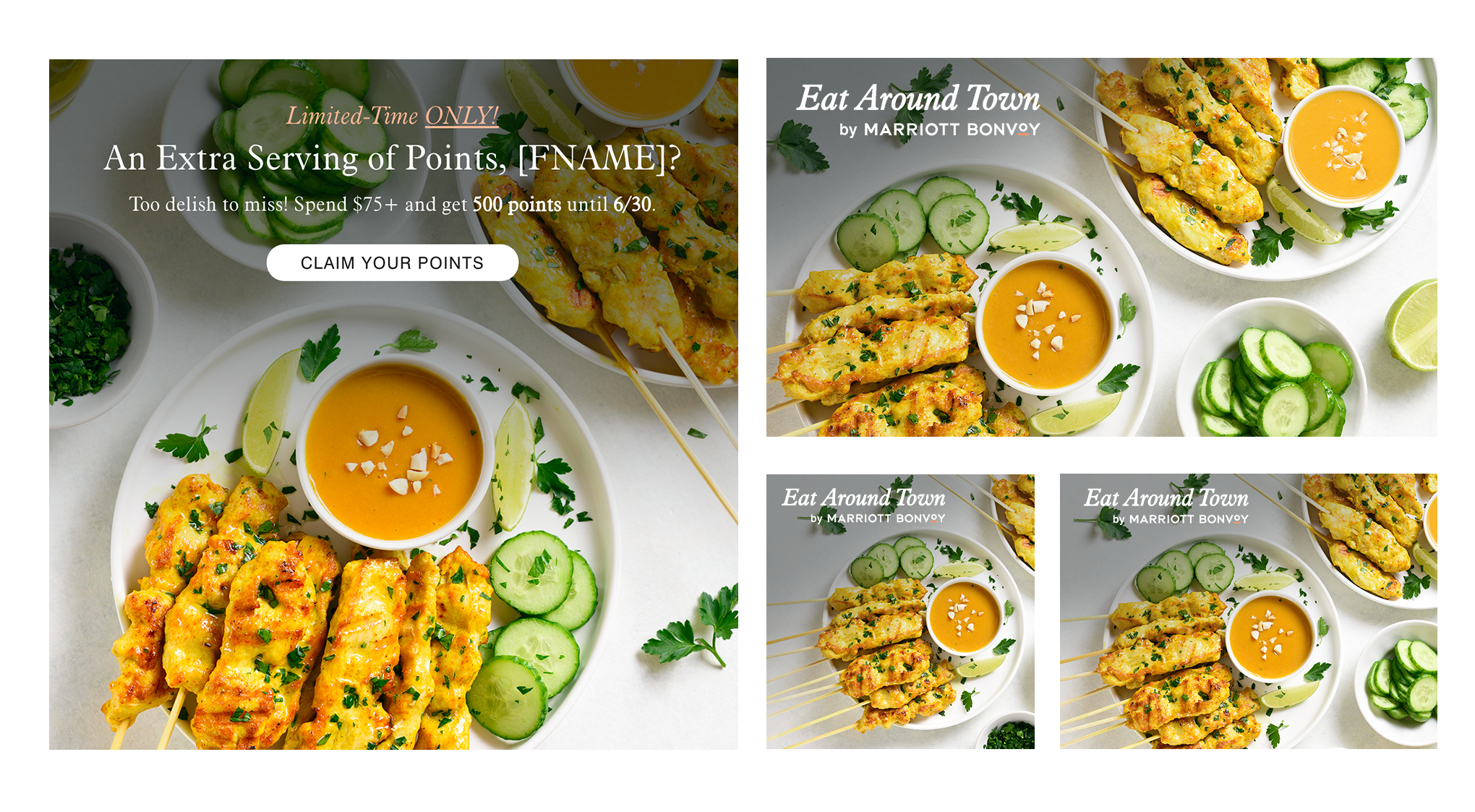Click Eat Around Town logo on large banner
The height and width of the screenshot is (812, 1475).
[918, 98]
